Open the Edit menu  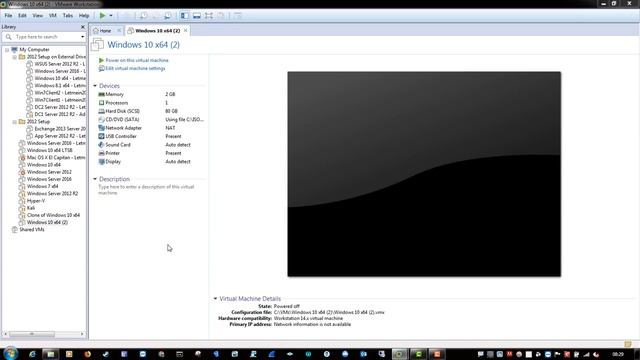(22, 16)
